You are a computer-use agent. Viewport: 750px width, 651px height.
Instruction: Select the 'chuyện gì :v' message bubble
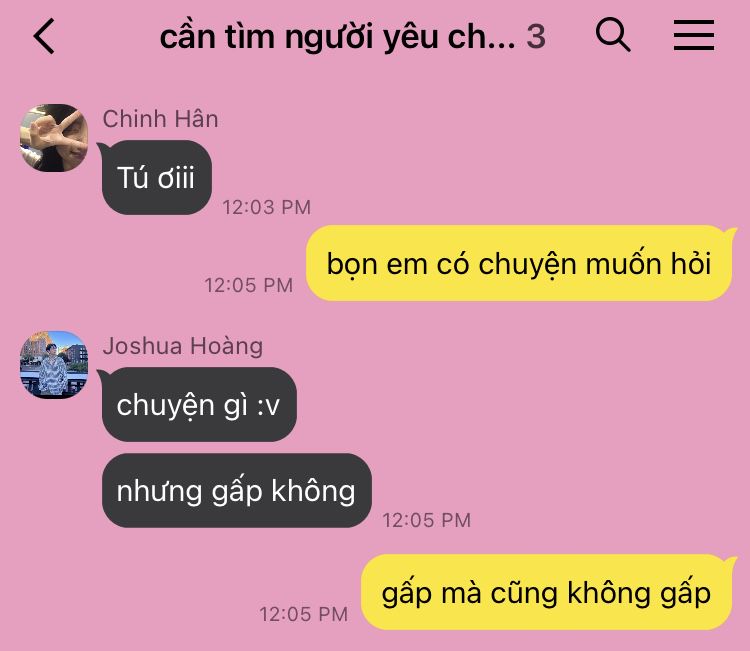coord(199,405)
